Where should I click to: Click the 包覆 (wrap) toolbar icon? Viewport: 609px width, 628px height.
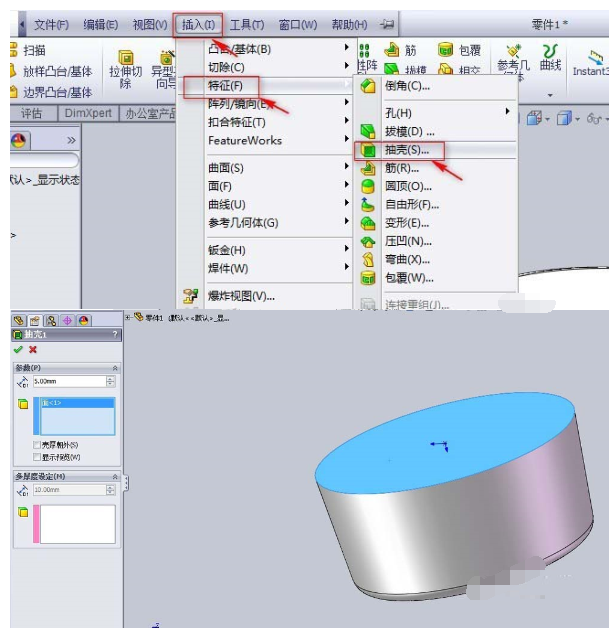[445, 50]
